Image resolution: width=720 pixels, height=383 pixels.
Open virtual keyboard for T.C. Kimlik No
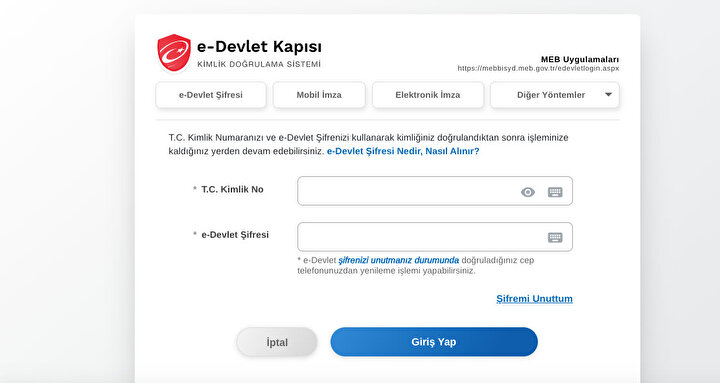pos(555,192)
